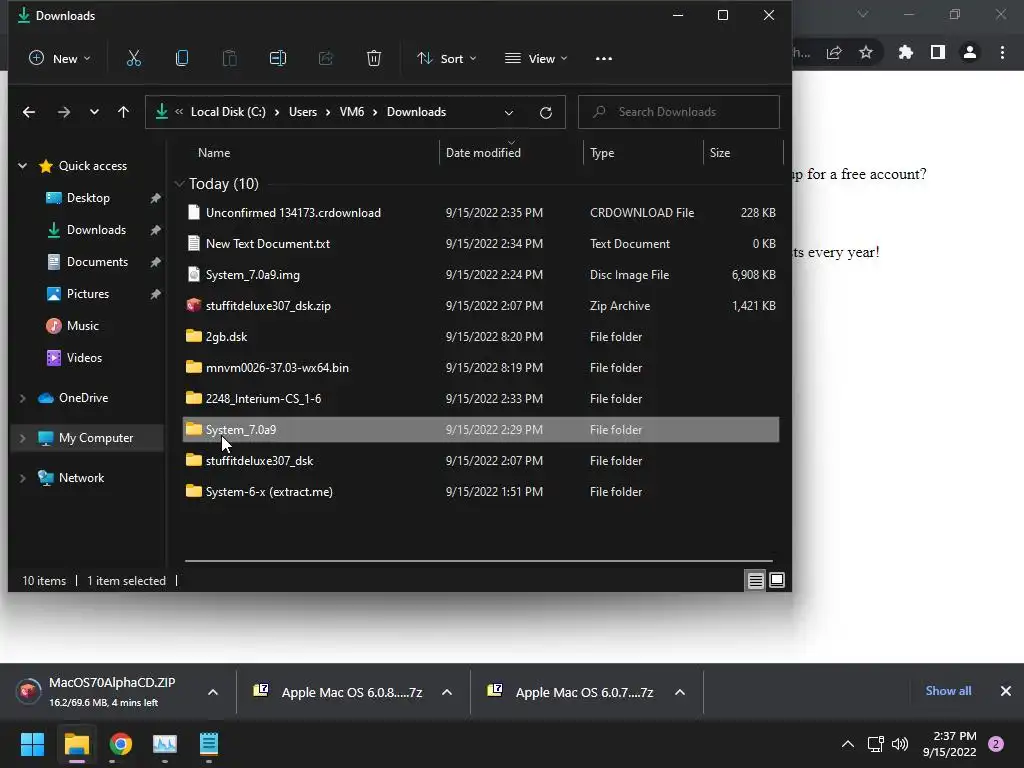Refresh the Downloads folder view
The width and height of the screenshot is (1024, 768).
coord(546,112)
